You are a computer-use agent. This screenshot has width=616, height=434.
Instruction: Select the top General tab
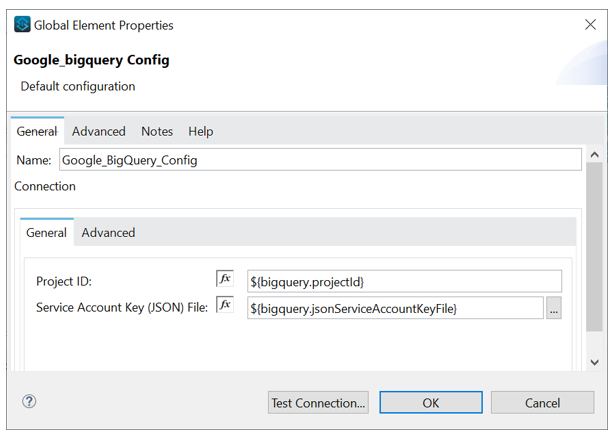click(x=37, y=131)
